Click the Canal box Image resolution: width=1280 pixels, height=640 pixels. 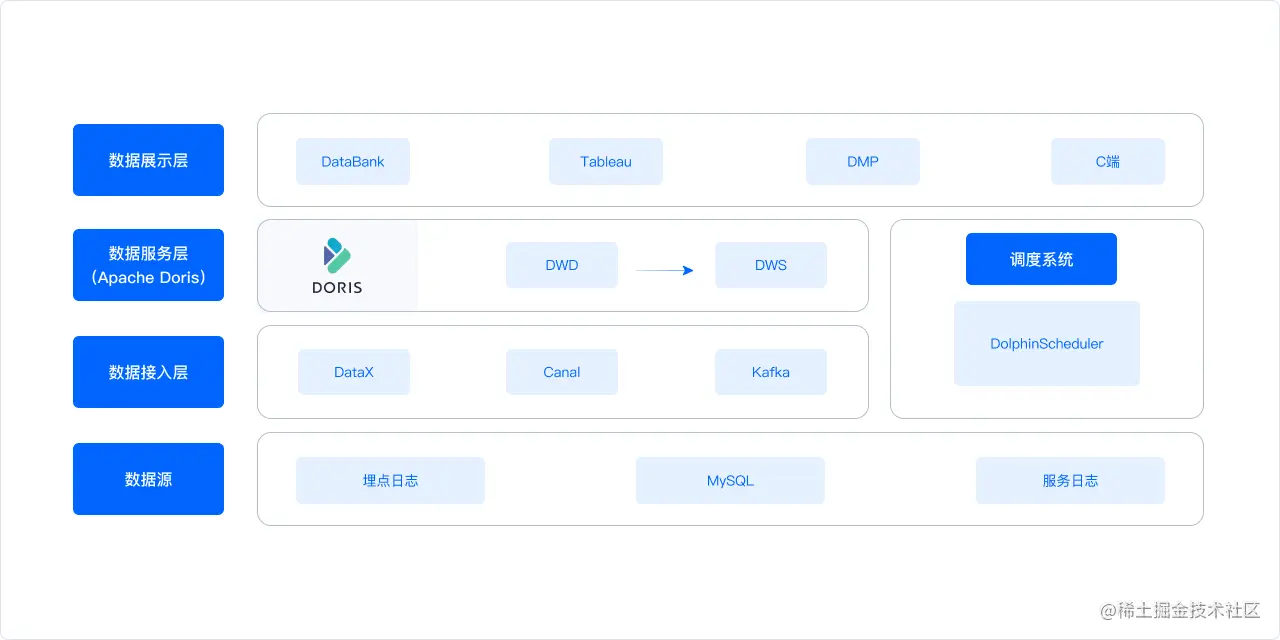[x=562, y=372]
